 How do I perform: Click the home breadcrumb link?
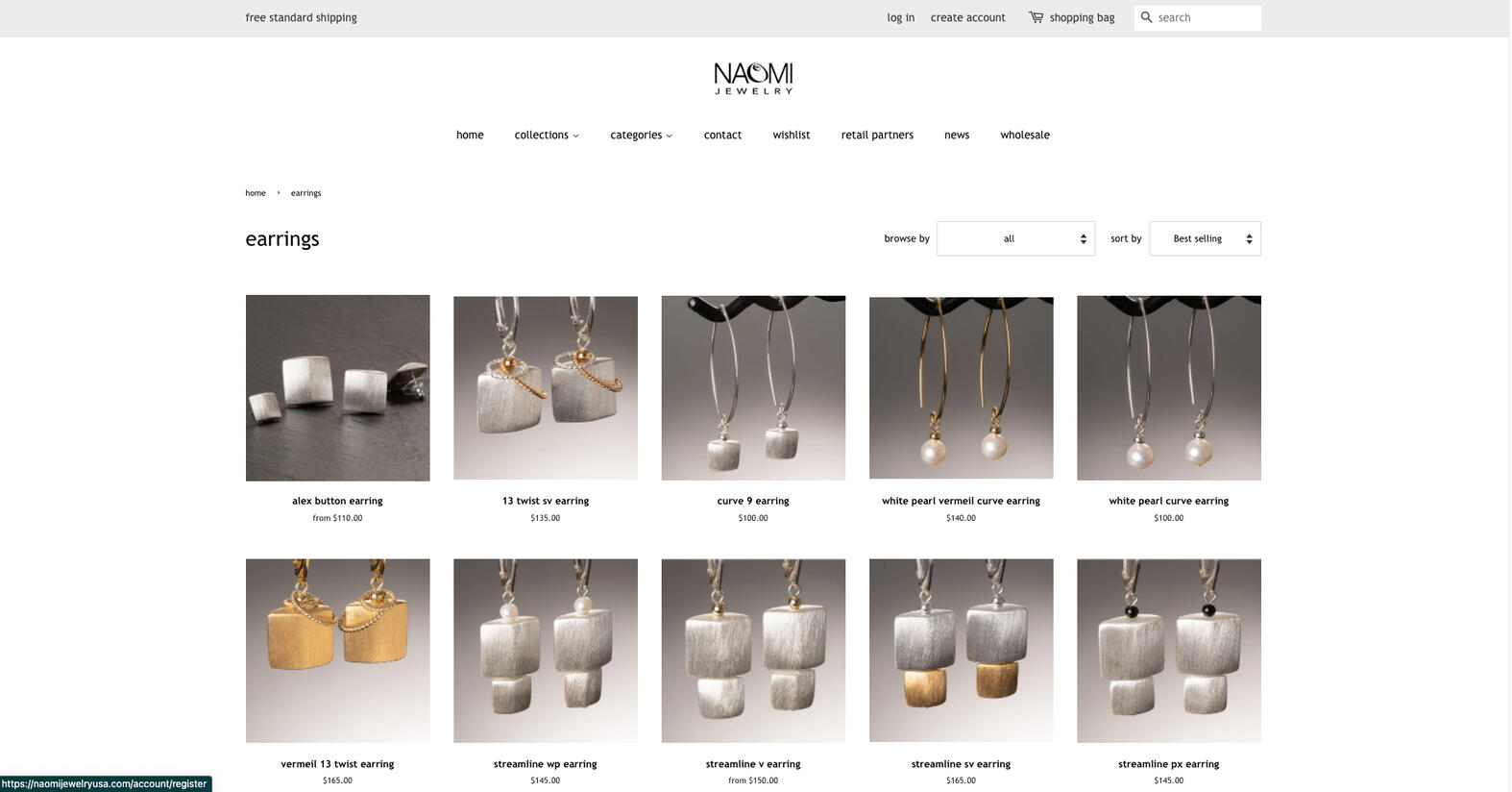pos(256,193)
